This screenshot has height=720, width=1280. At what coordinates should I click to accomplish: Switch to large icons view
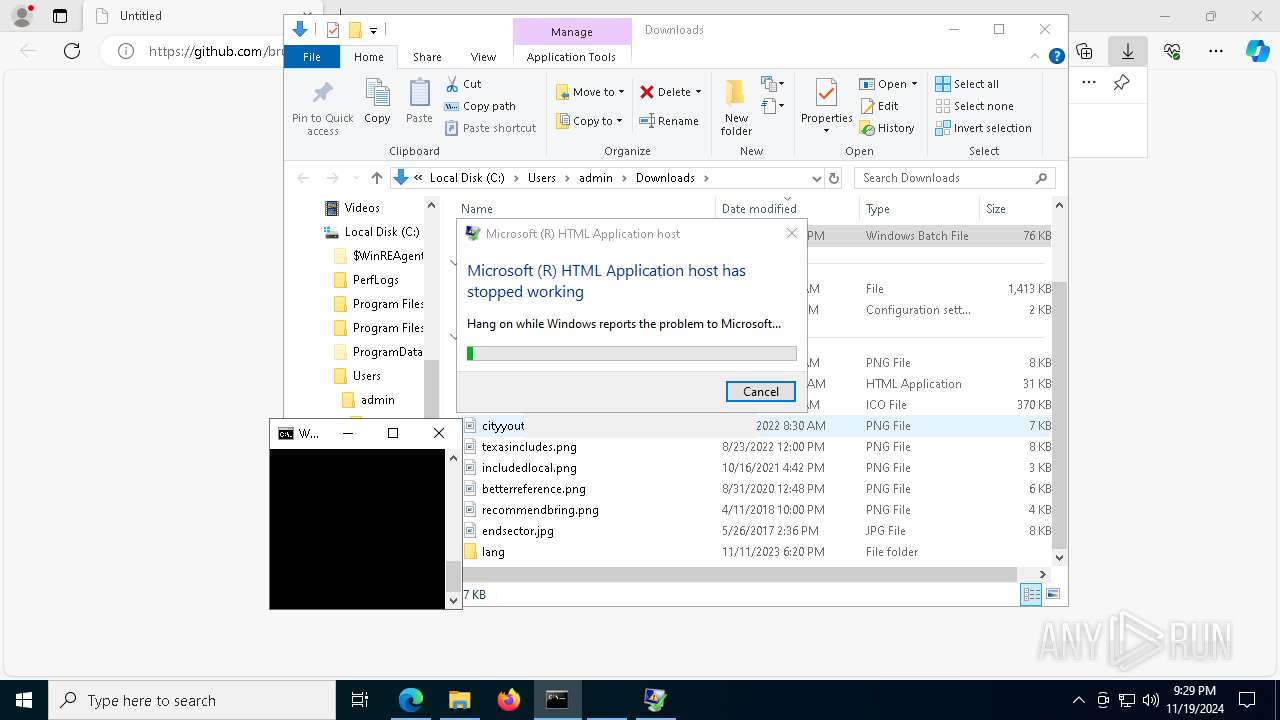pyautogui.click(x=1052, y=594)
